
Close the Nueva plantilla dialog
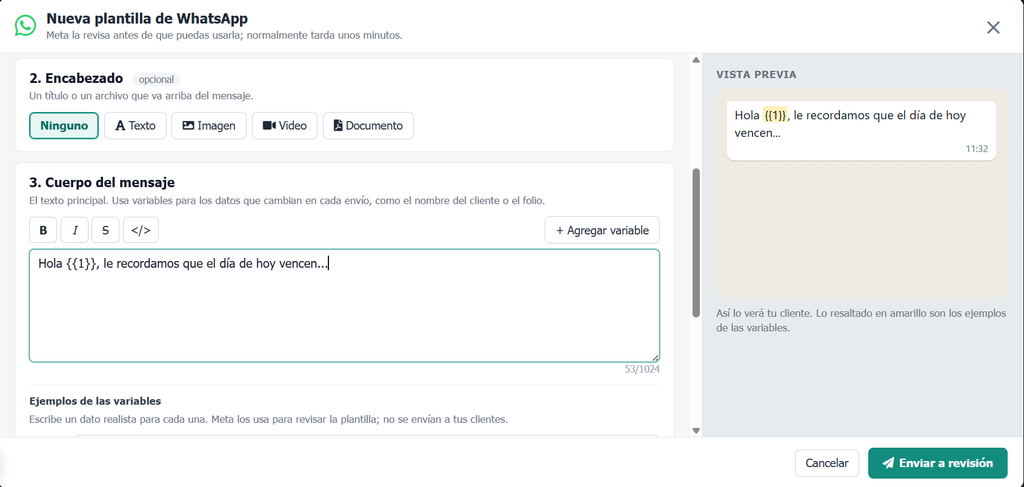(x=993, y=27)
